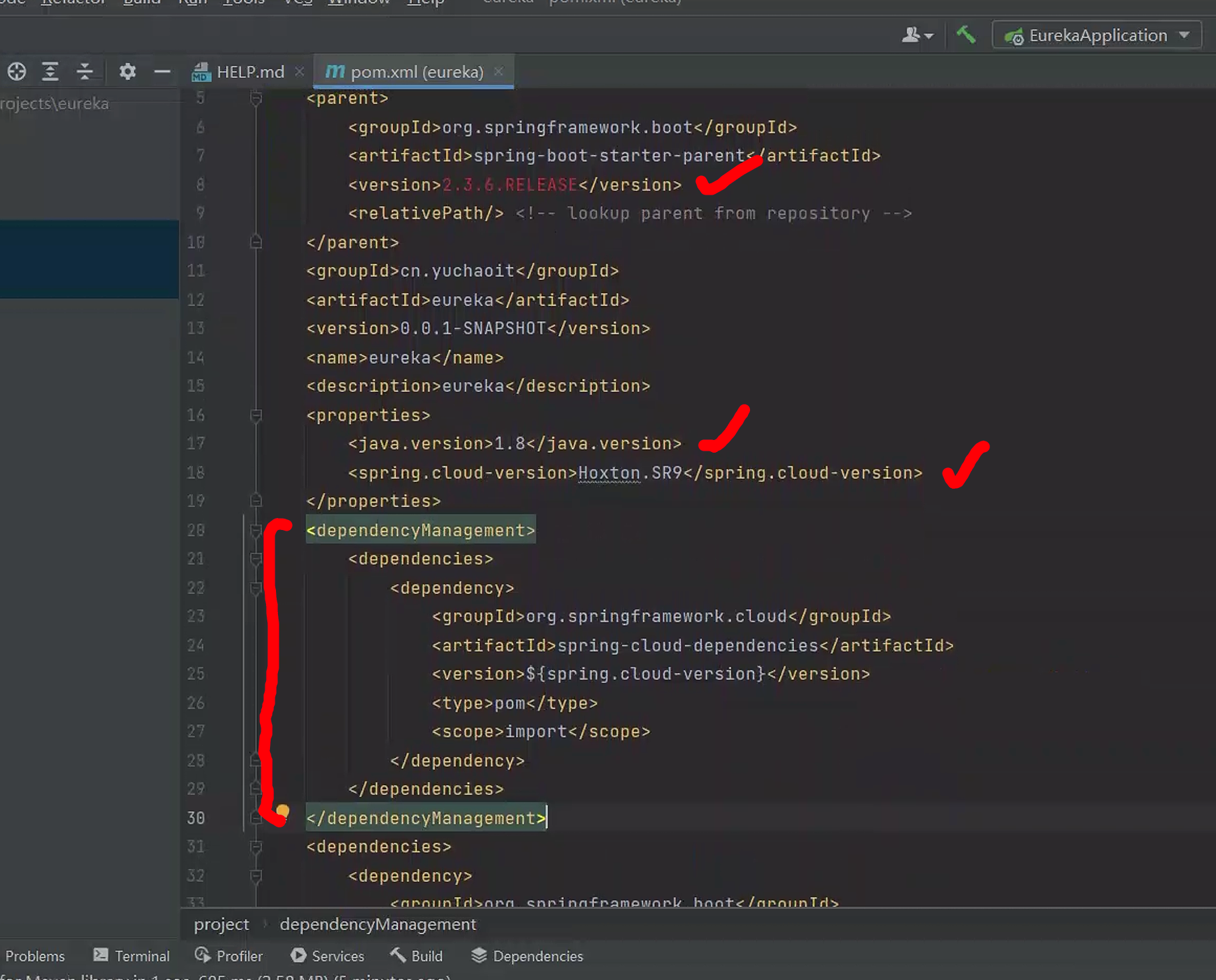
Task: Click the Collapse All icon
Action: point(85,71)
